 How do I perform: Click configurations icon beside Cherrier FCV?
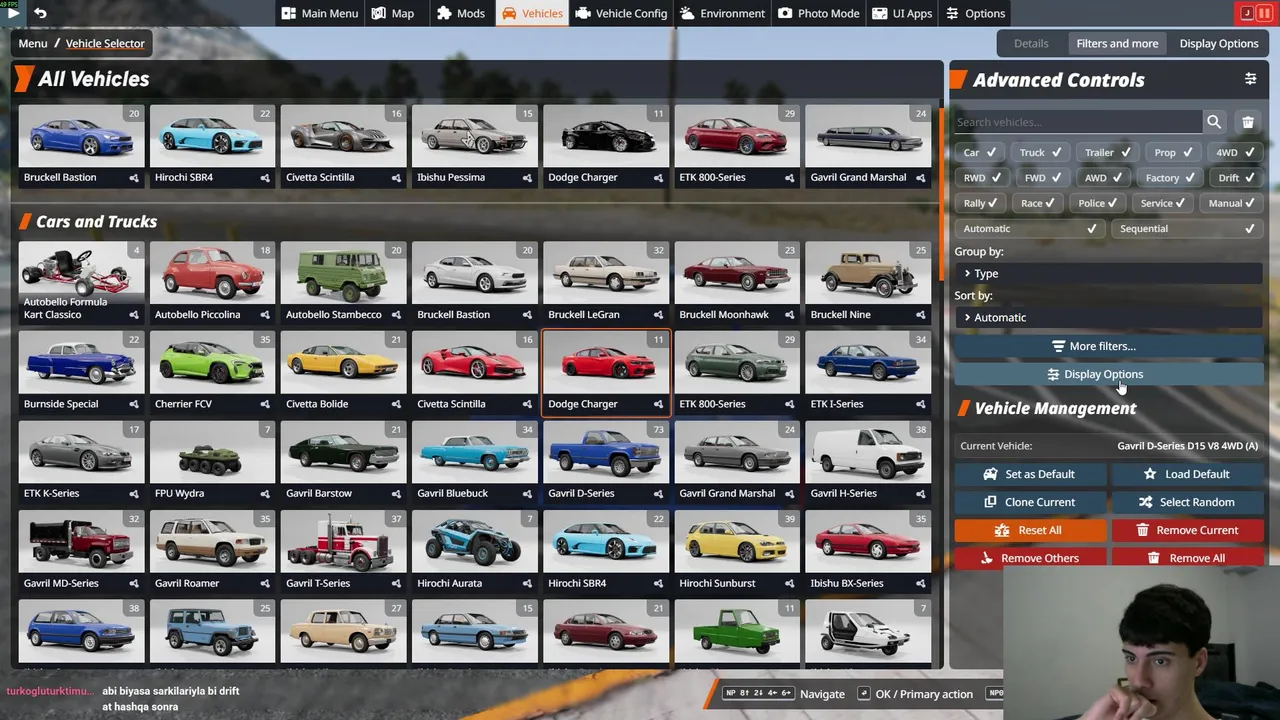(x=265, y=404)
